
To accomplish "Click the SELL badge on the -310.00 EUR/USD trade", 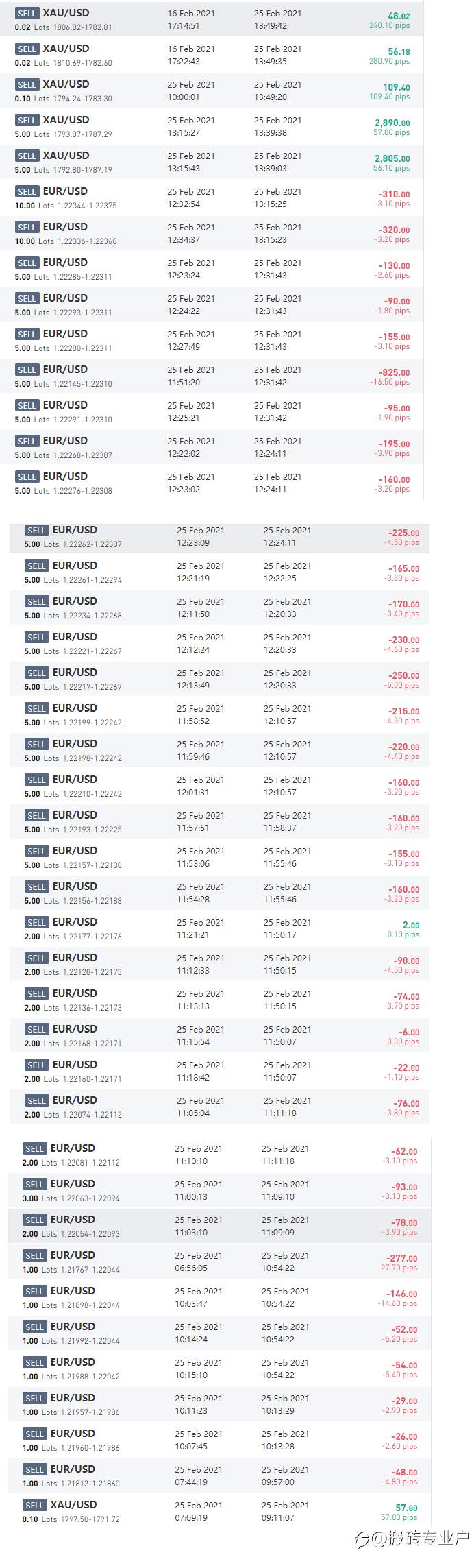I will click(x=27, y=191).
